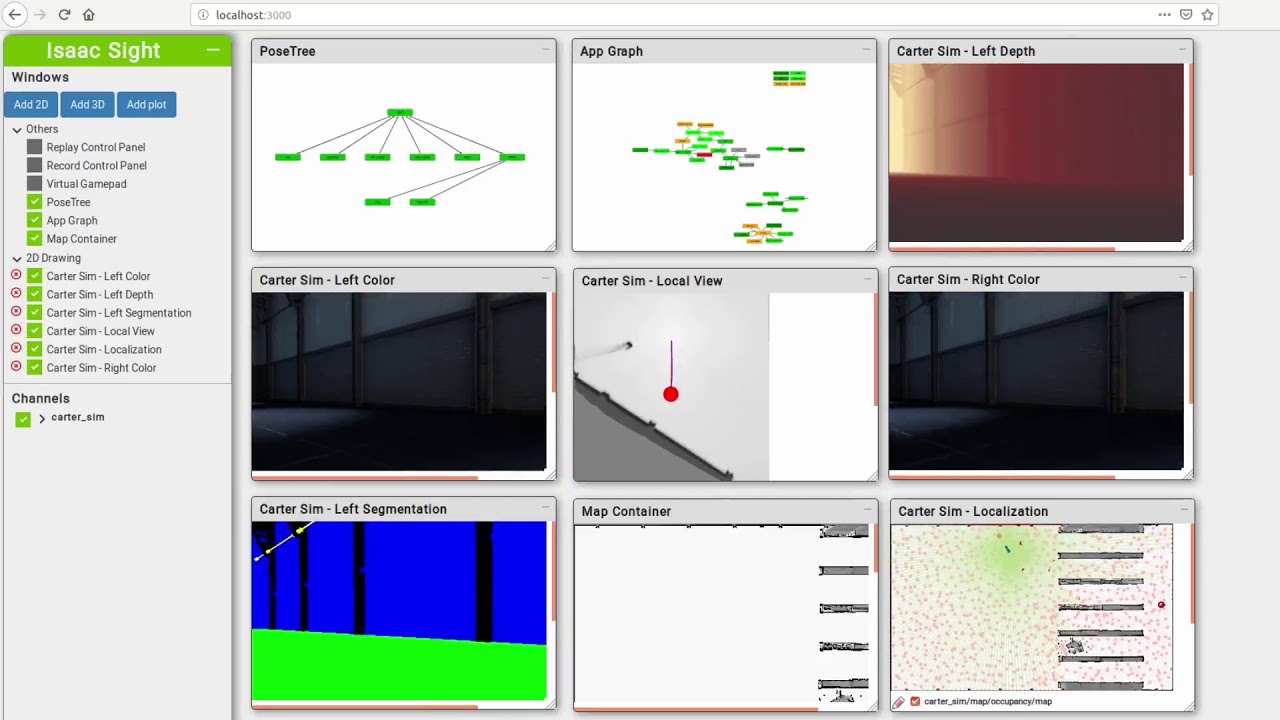Open the browser three-dots page actions menu

tap(1164, 15)
